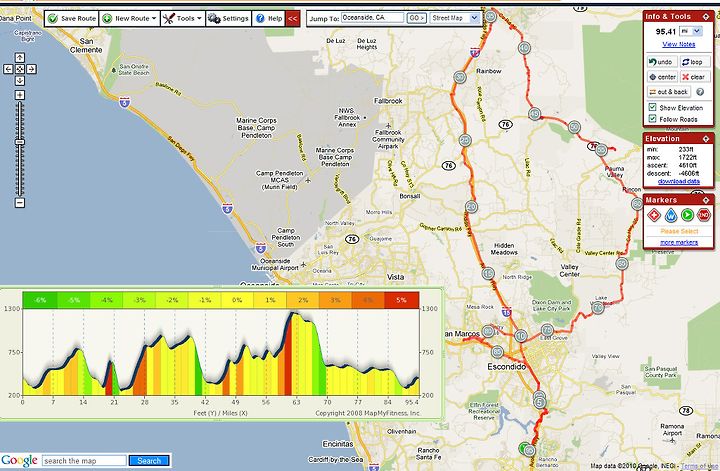Open the Help menu
This screenshot has height=471, width=720.
click(269, 18)
